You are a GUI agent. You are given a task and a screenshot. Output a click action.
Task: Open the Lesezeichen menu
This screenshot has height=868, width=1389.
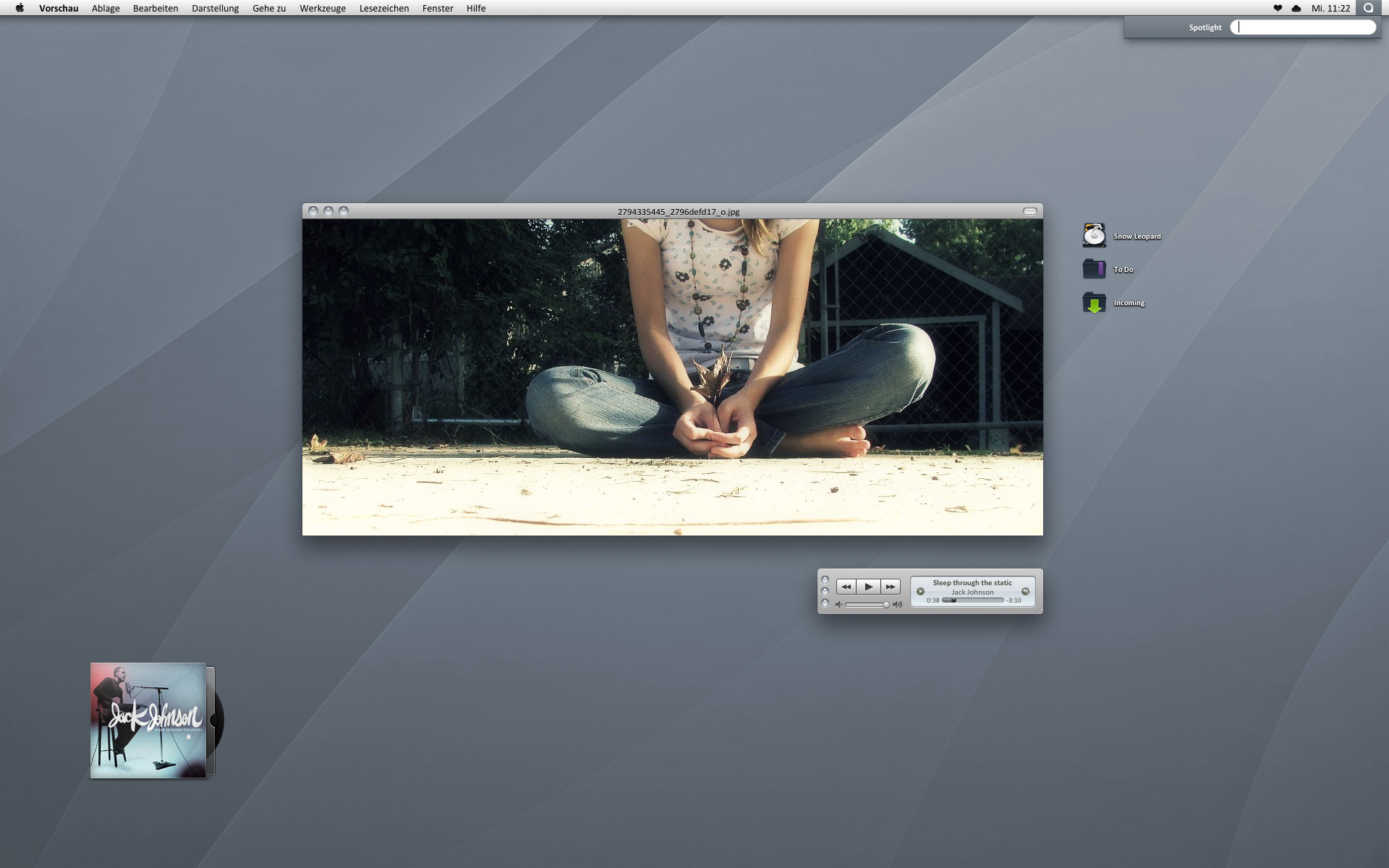[384, 8]
